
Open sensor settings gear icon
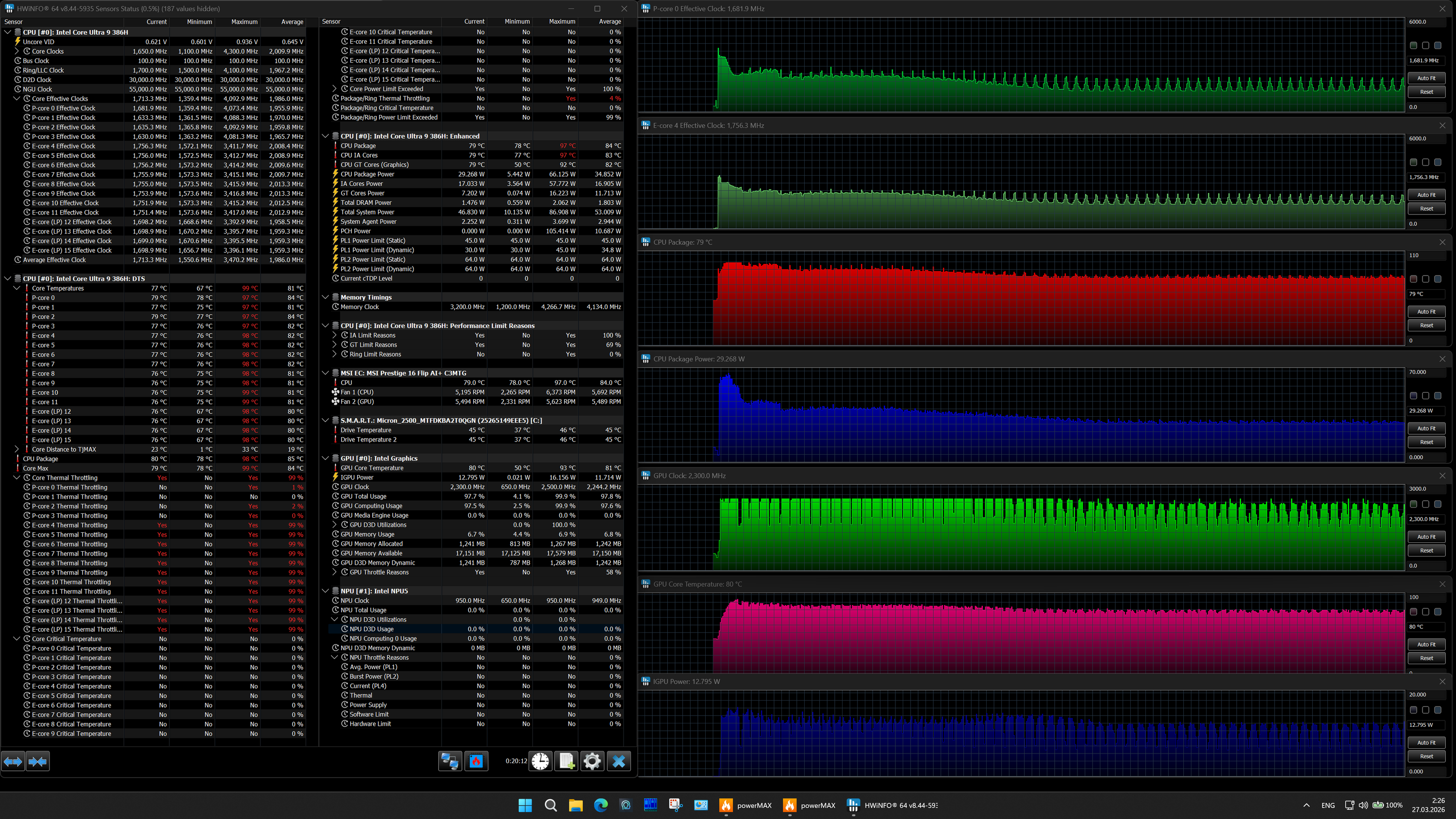click(x=592, y=761)
